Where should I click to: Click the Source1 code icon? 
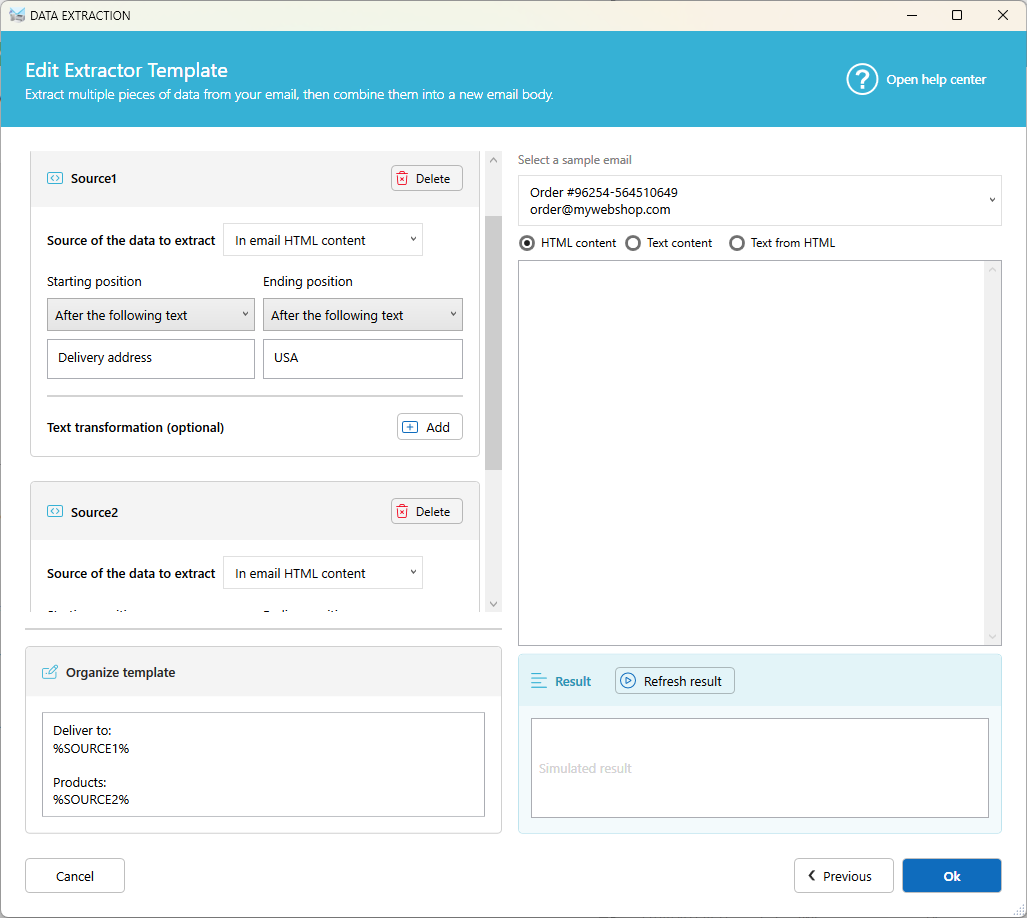coord(55,178)
